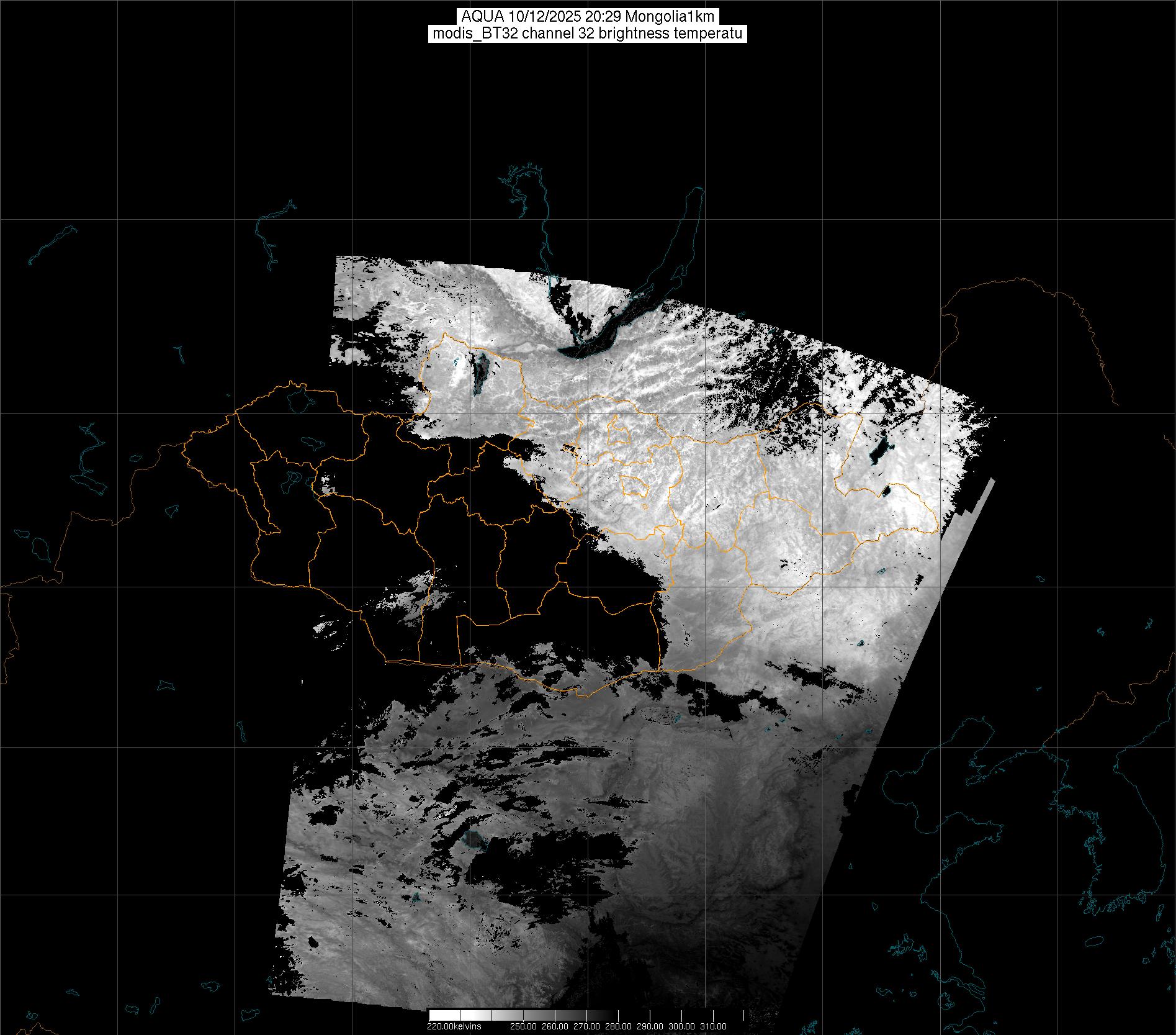
Task: Click the "270.00" color bar label
Action: [x=586, y=1026]
